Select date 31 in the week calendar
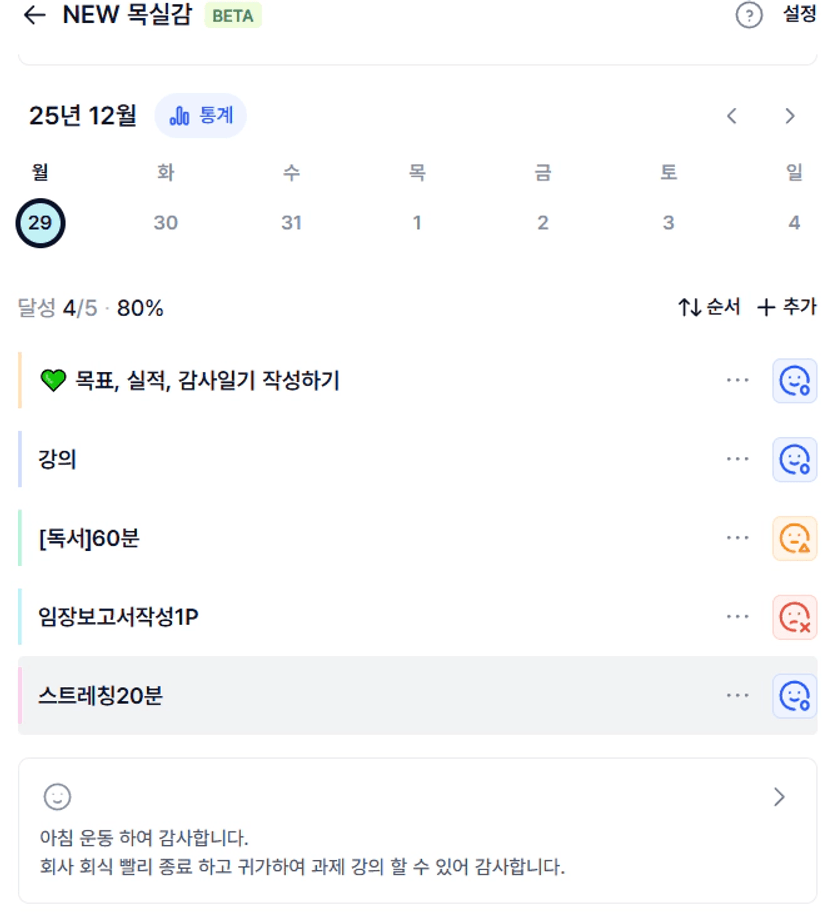827x912 pixels. point(291,223)
